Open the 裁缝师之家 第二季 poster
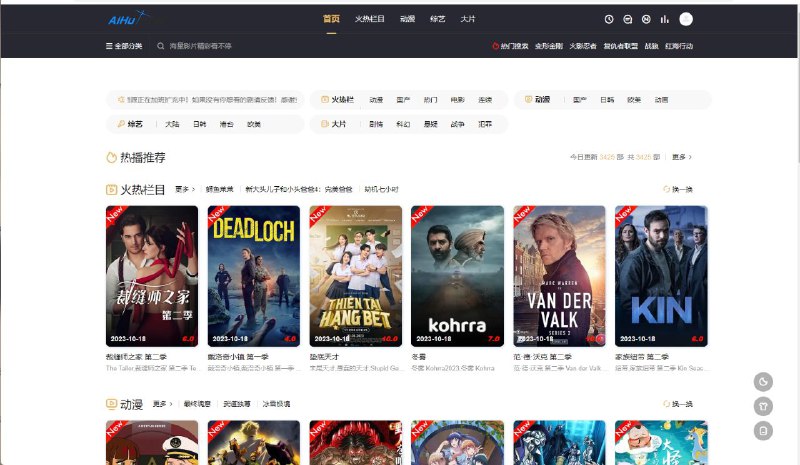The width and height of the screenshot is (800, 465). point(152,276)
